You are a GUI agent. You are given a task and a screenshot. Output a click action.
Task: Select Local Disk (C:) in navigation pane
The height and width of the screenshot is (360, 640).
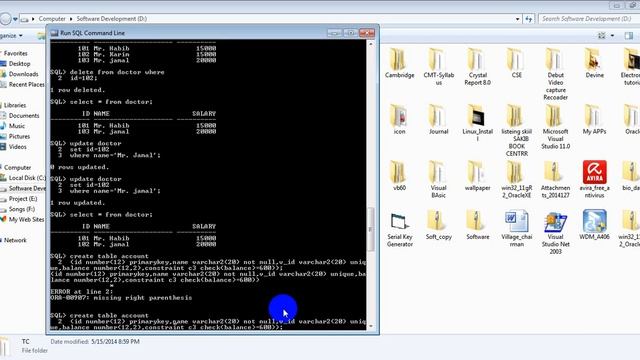click(27, 178)
